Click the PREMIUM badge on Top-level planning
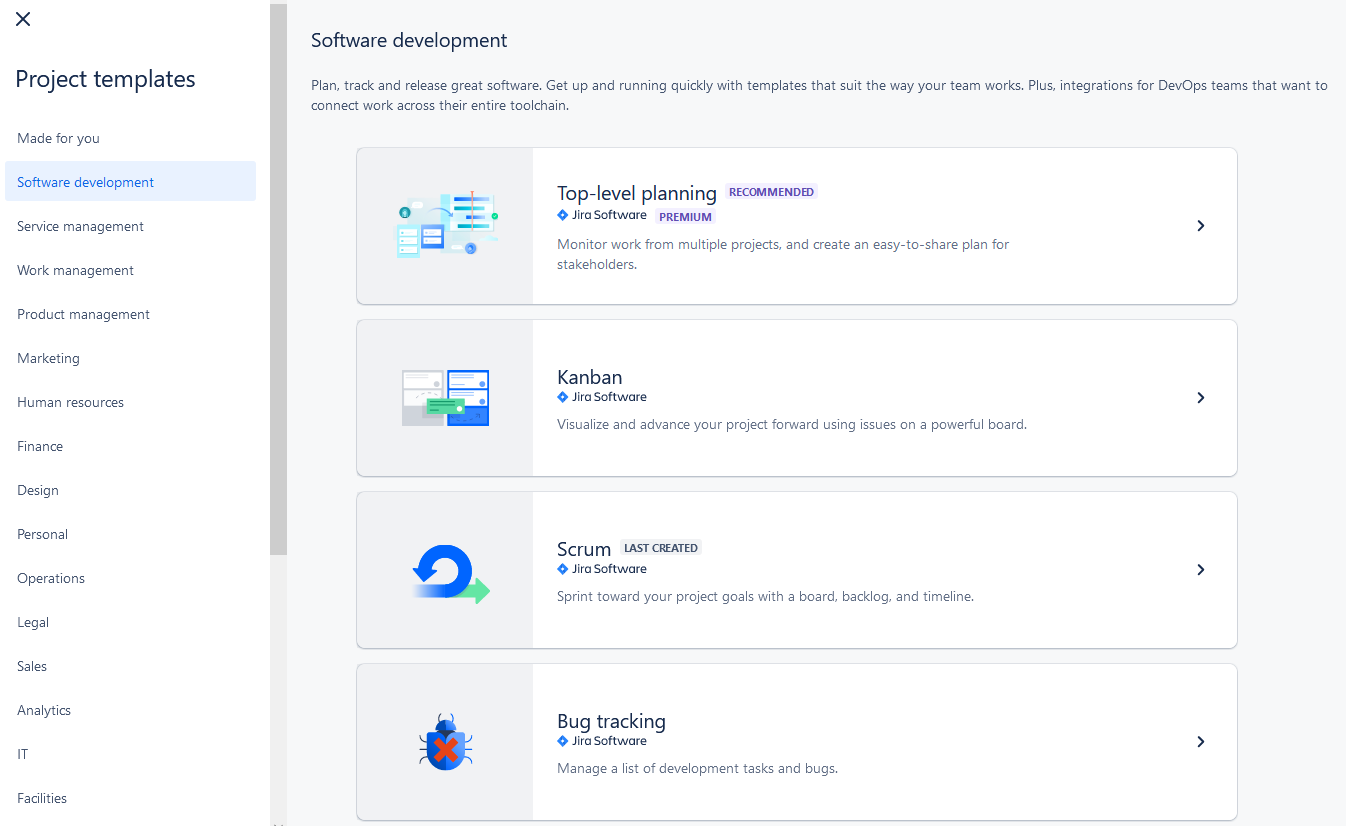This screenshot has height=826, width=1346. coord(685,216)
